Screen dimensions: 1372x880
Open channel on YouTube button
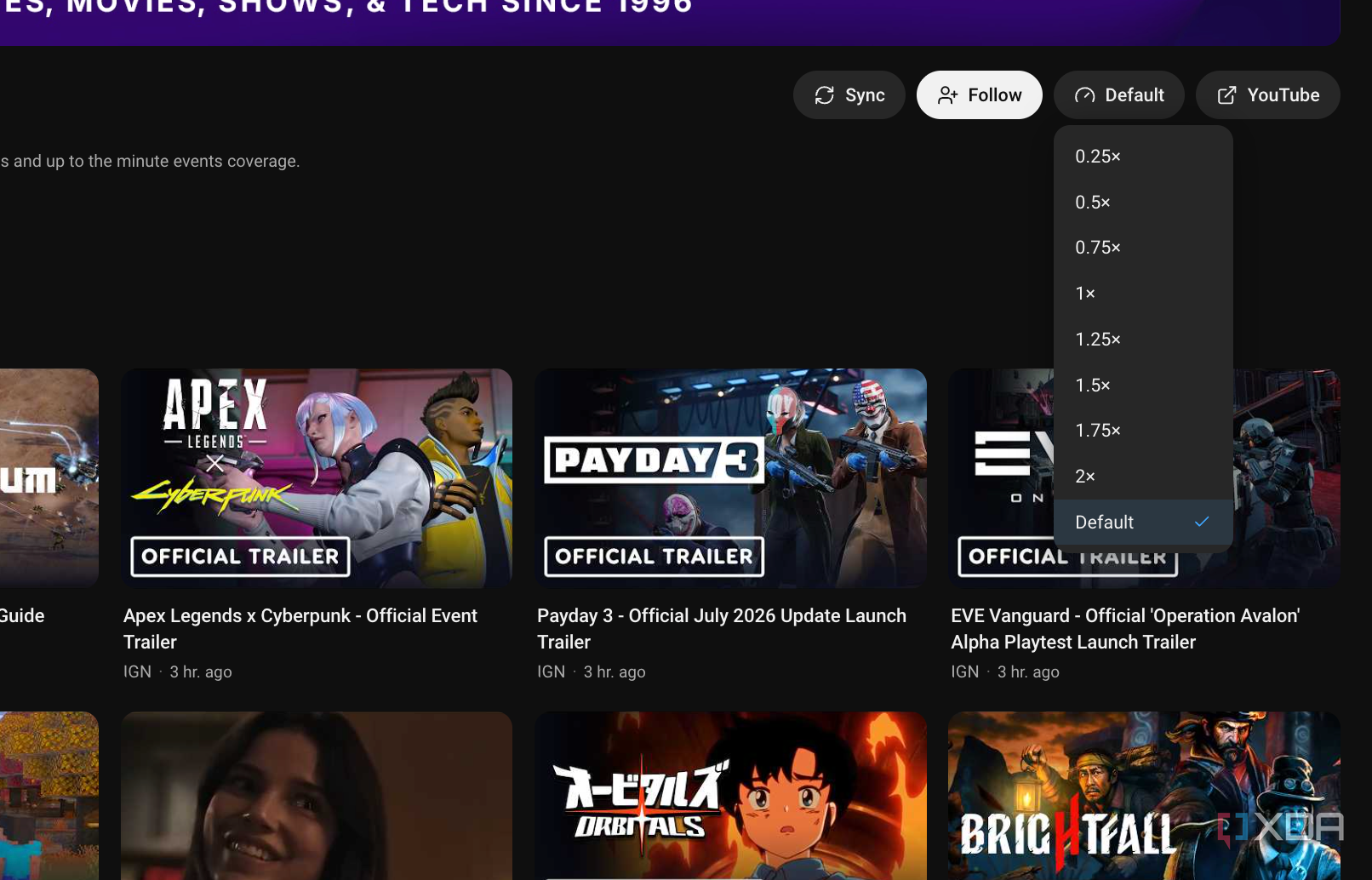pos(1267,94)
